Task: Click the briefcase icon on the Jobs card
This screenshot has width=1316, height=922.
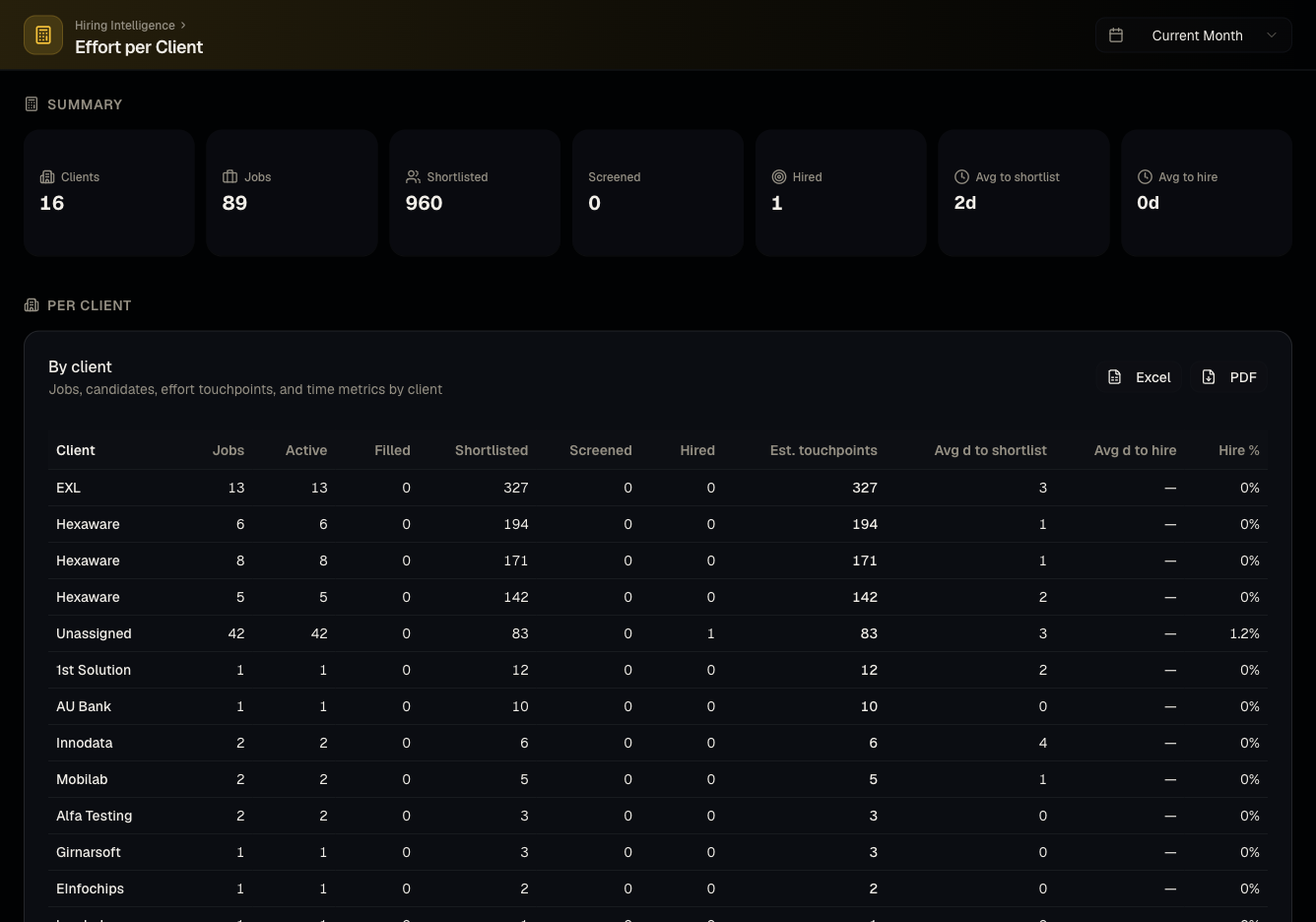Action: tap(230, 177)
